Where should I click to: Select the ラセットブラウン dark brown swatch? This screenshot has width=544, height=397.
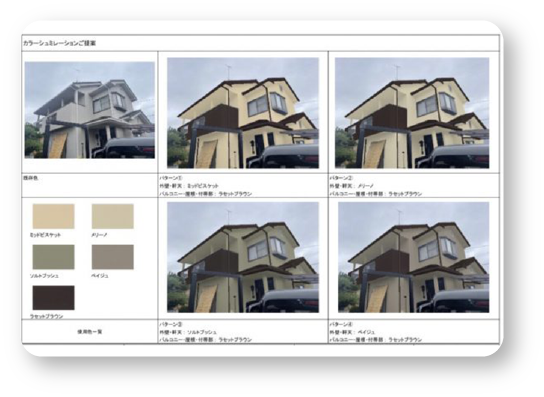pos(53,298)
